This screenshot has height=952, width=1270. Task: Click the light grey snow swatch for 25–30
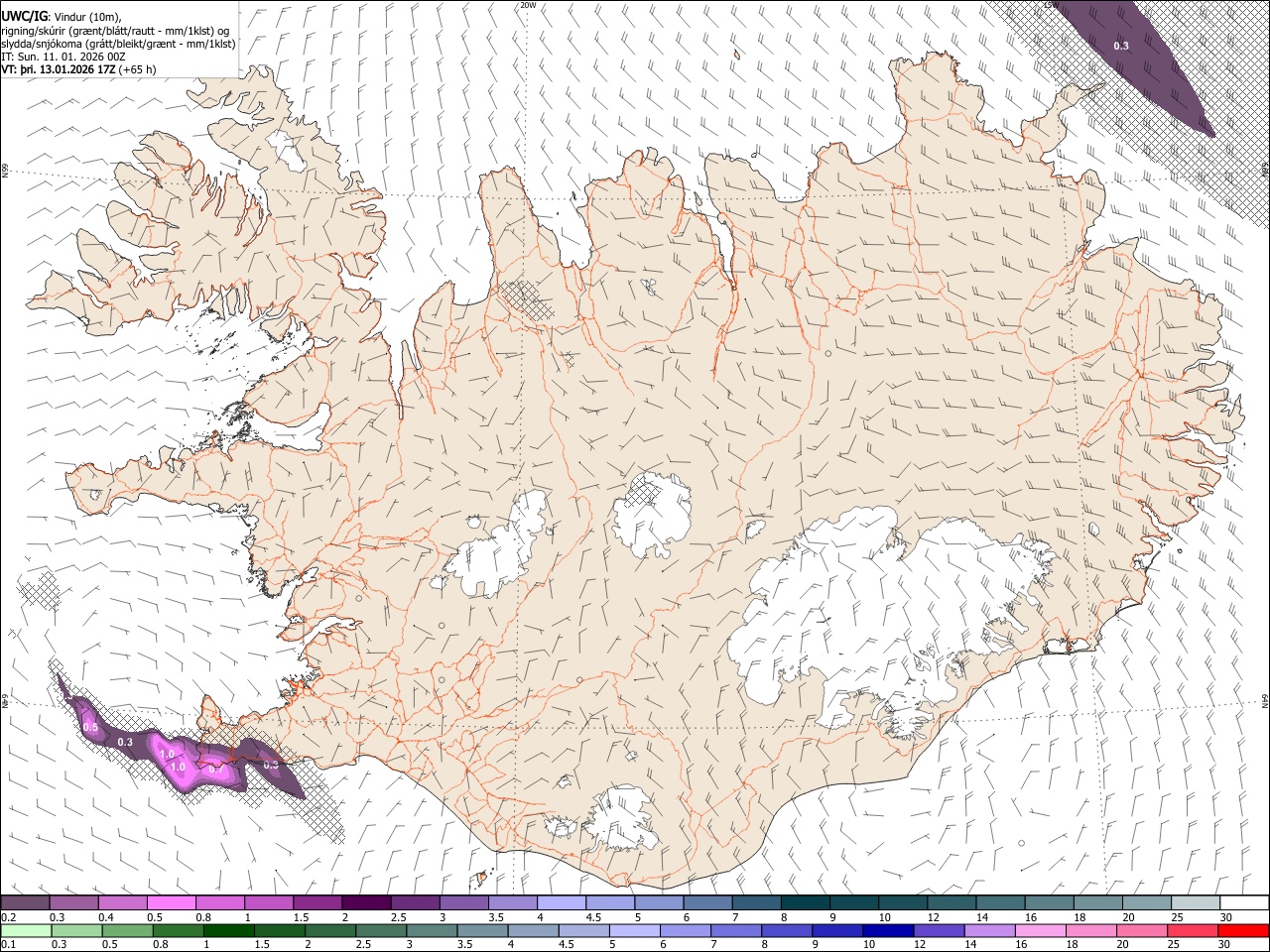click(x=1196, y=903)
